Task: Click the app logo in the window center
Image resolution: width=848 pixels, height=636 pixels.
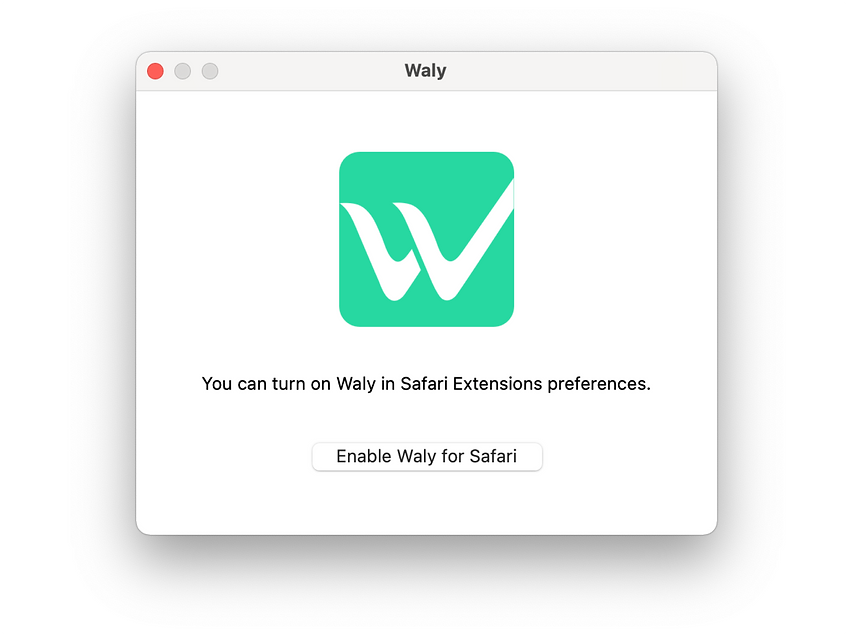Action: 426,239
